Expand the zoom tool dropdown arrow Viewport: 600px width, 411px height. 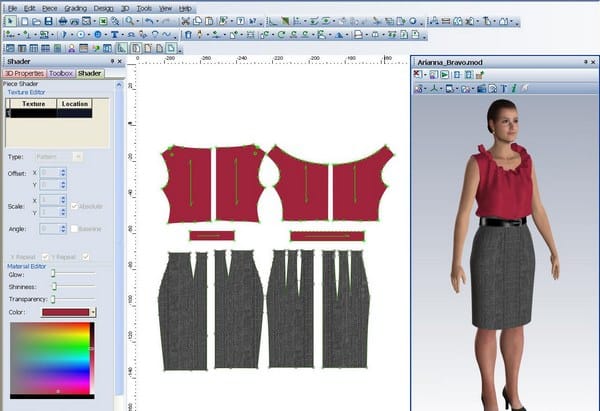click(x=137, y=21)
